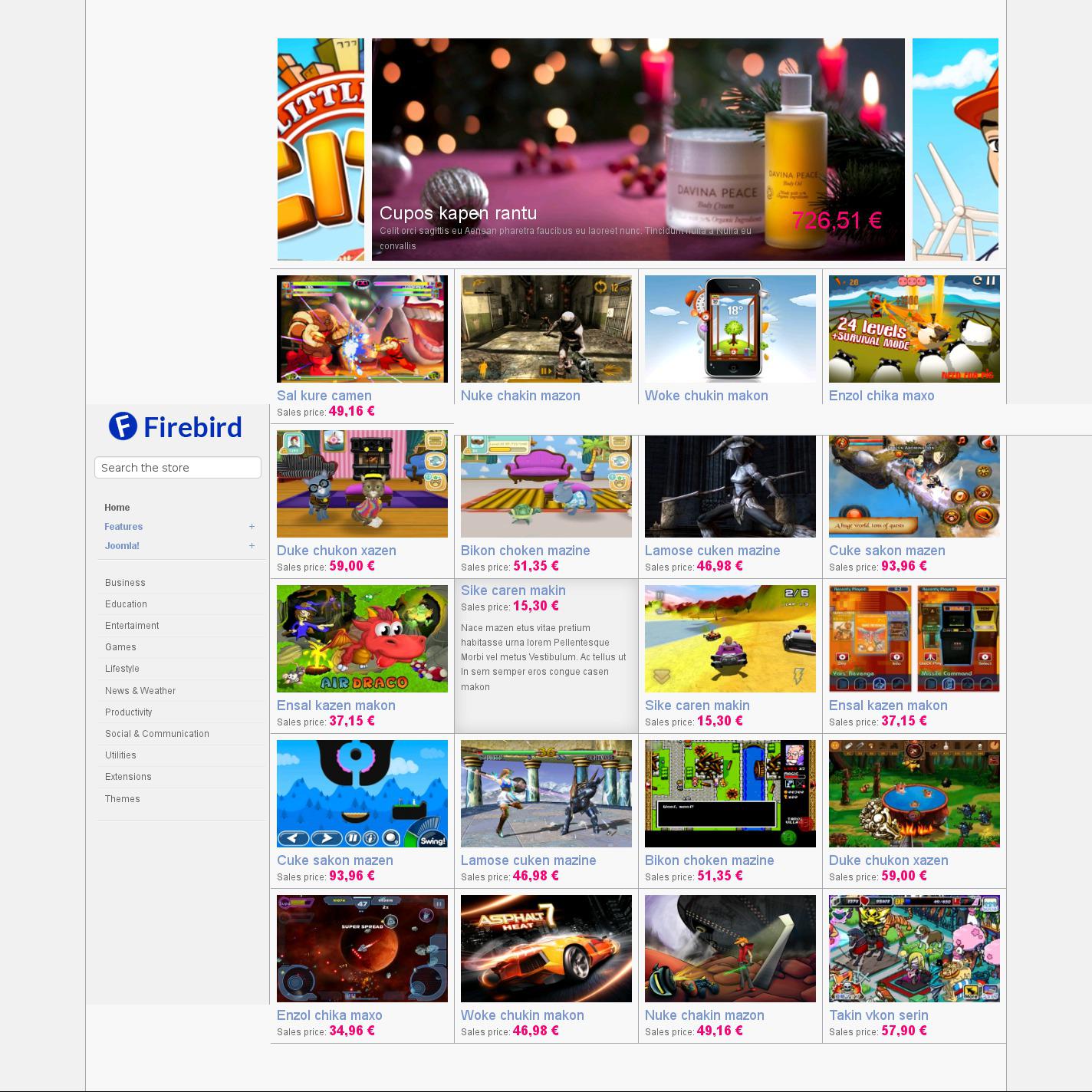Open the Swing! game thumbnail
Viewport: 1092px width, 1092px height.
tap(362, 794)
